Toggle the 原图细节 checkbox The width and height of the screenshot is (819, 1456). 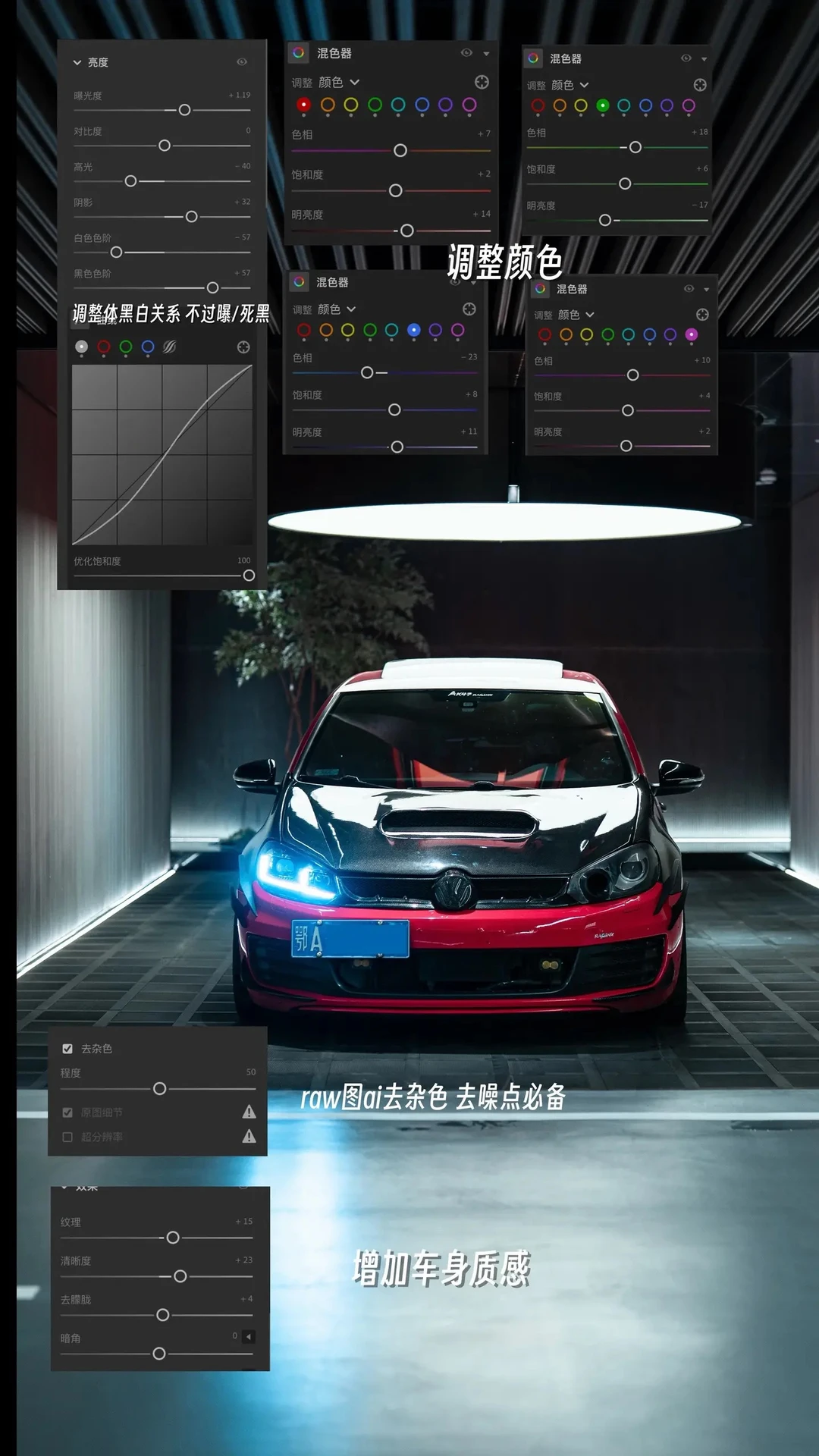coord(67,1112)
